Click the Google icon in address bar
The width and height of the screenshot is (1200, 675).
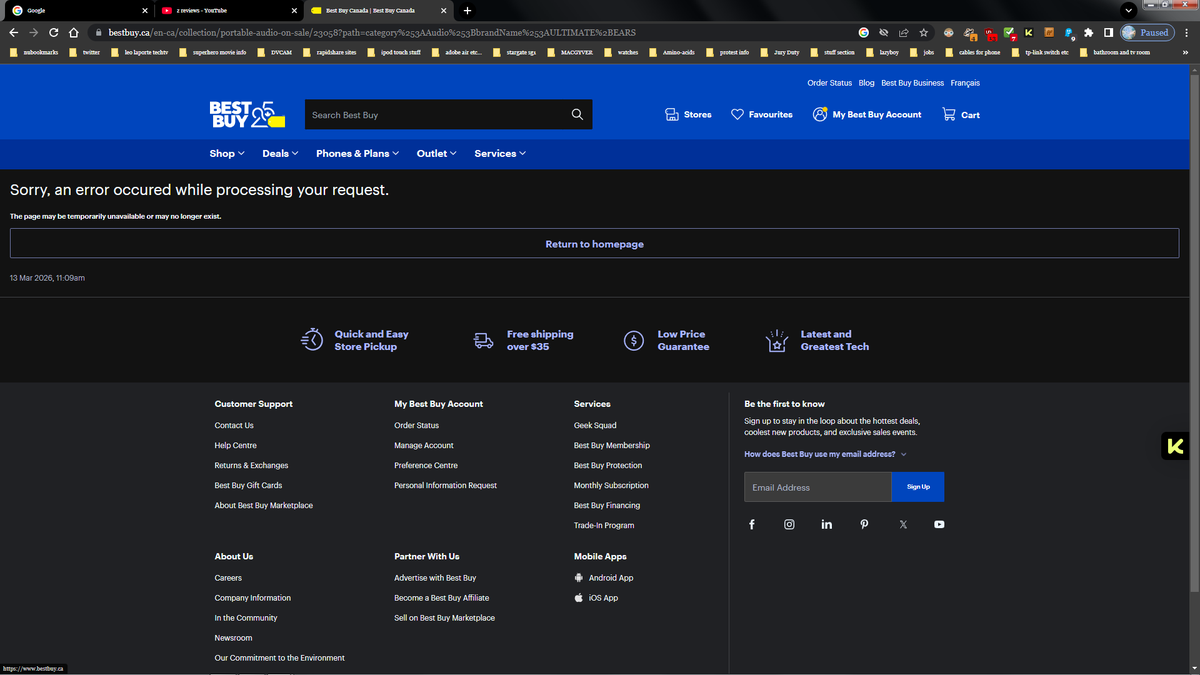(x=864, y=32)
